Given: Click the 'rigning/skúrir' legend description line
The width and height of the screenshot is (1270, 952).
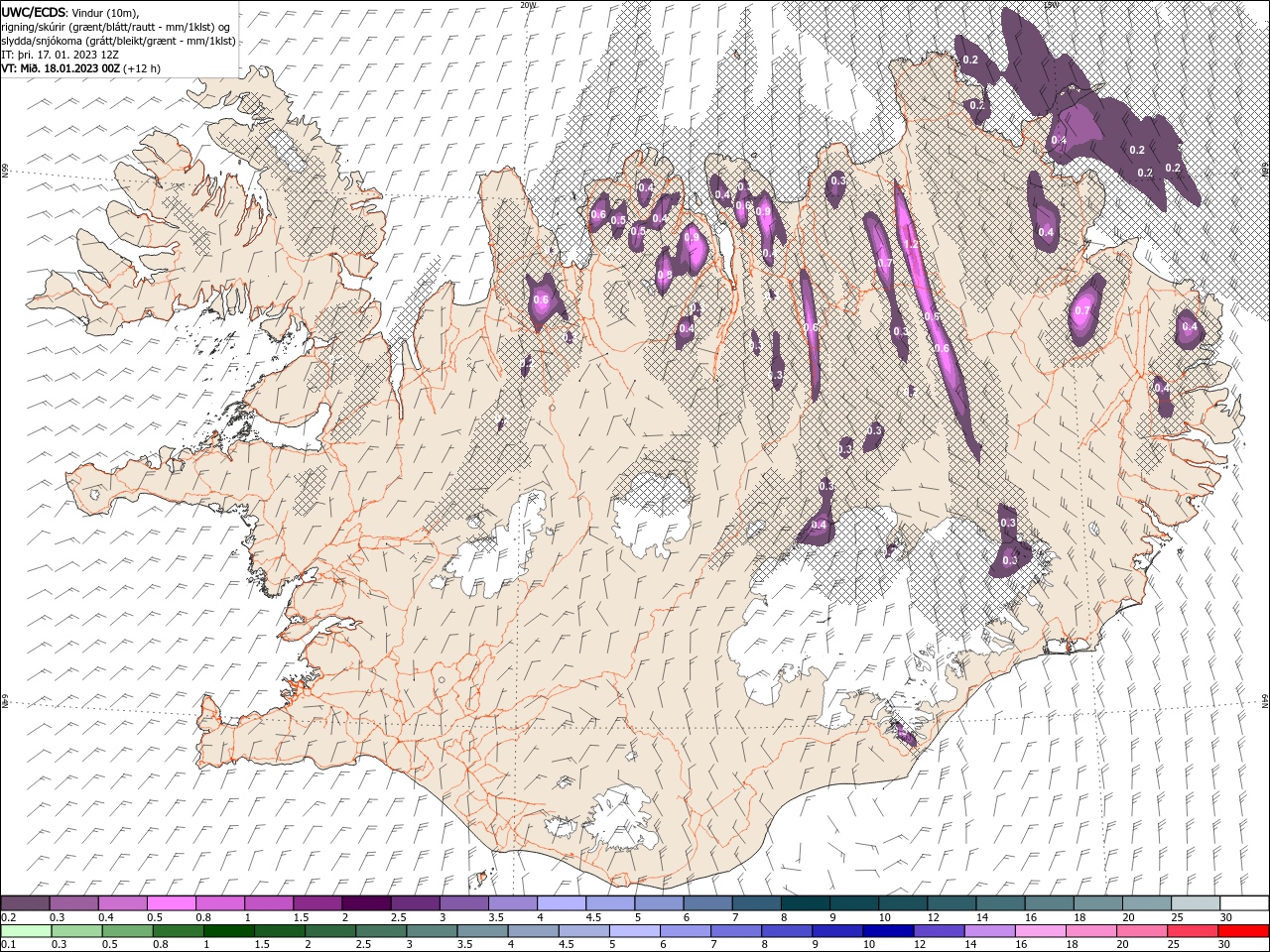Looking at the screenshot, I should point(116,27).
